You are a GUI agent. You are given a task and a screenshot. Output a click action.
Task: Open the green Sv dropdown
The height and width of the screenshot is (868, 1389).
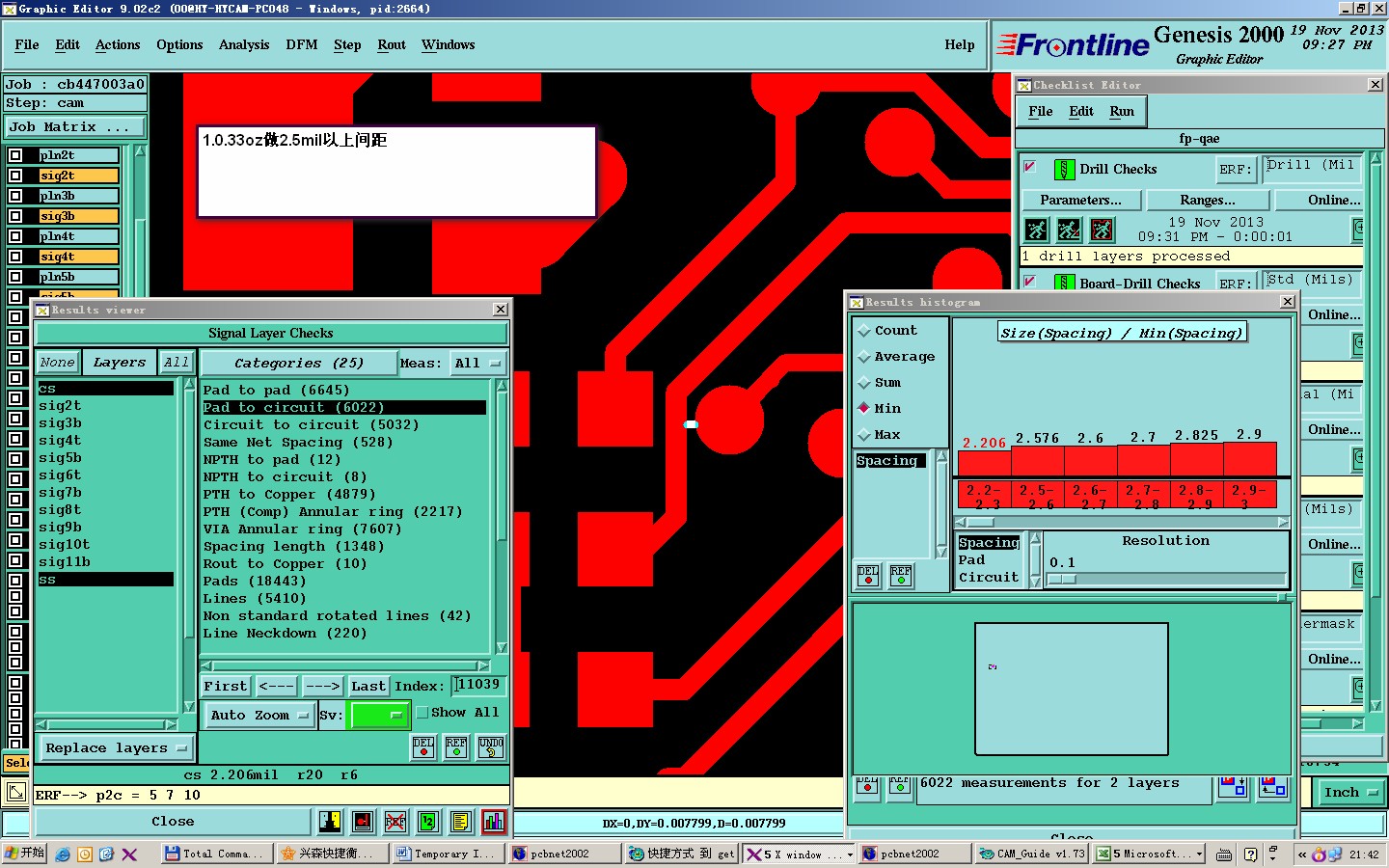tap(380, 715)
